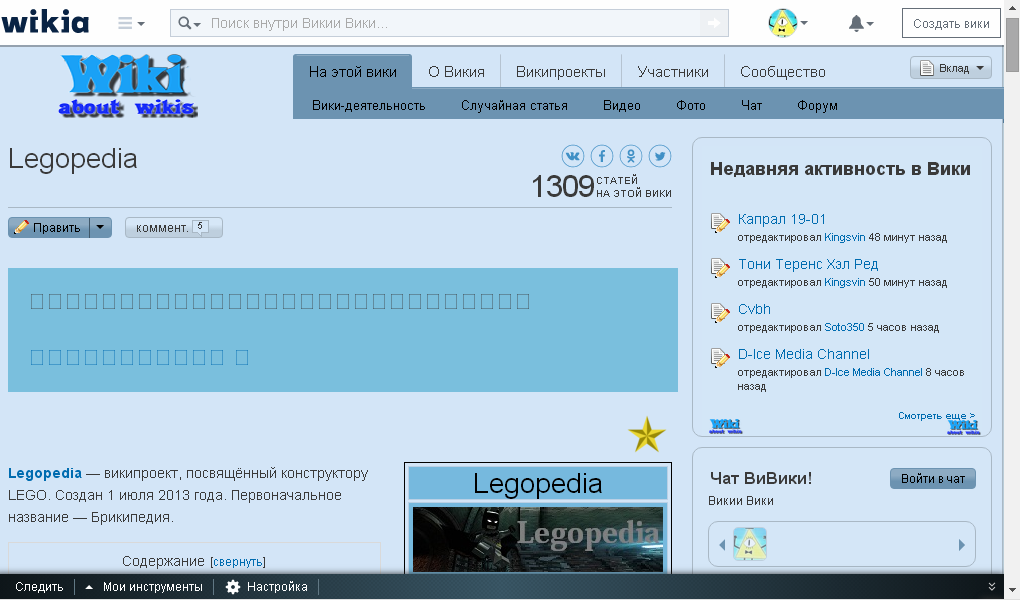Open Настройка in the bottom toolbar

point(266,586)
